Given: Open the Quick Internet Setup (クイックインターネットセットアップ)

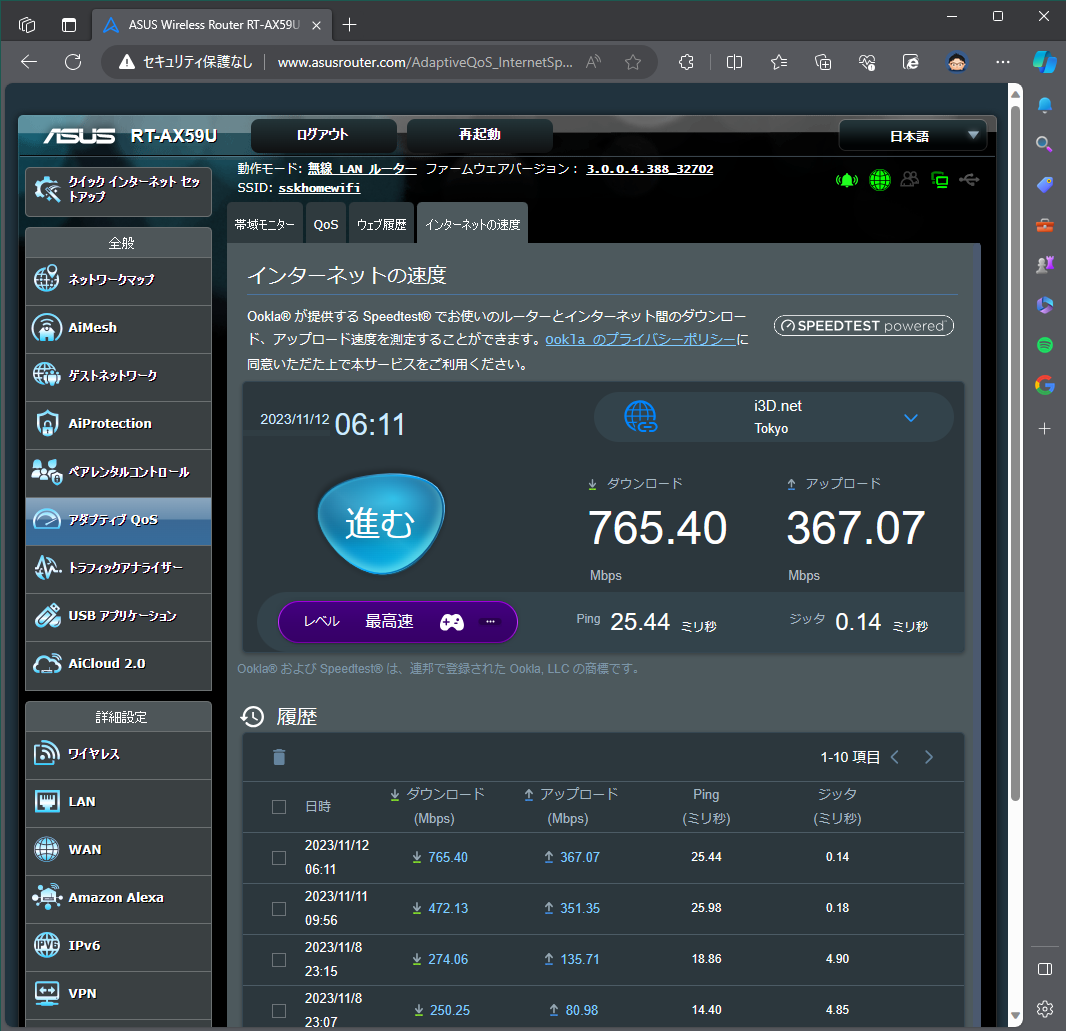Looking at the screenshot, I should (x=118, y=191).
